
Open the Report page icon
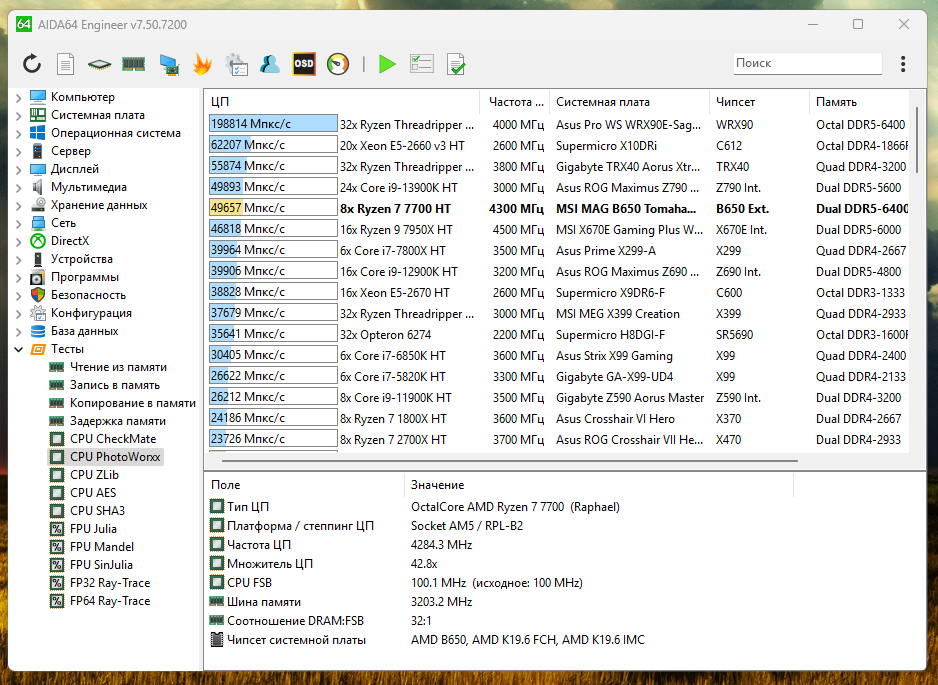point(65,63)
